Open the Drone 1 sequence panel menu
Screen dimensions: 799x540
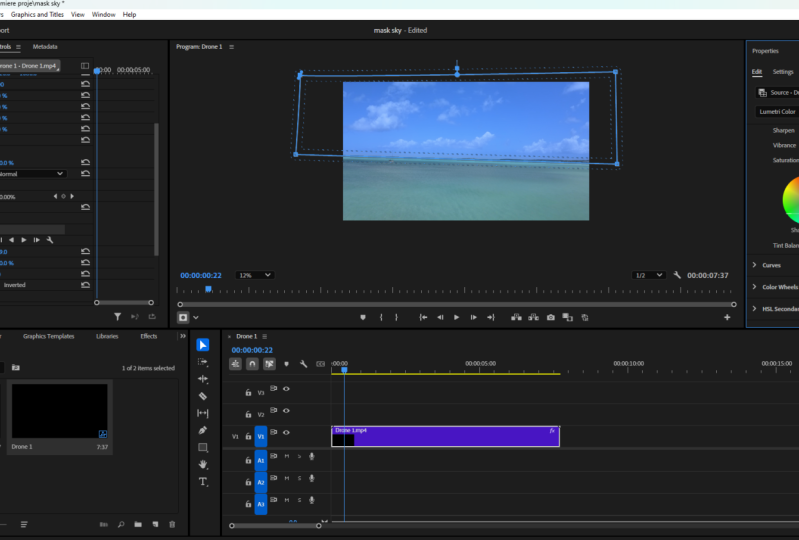(264, 336)
